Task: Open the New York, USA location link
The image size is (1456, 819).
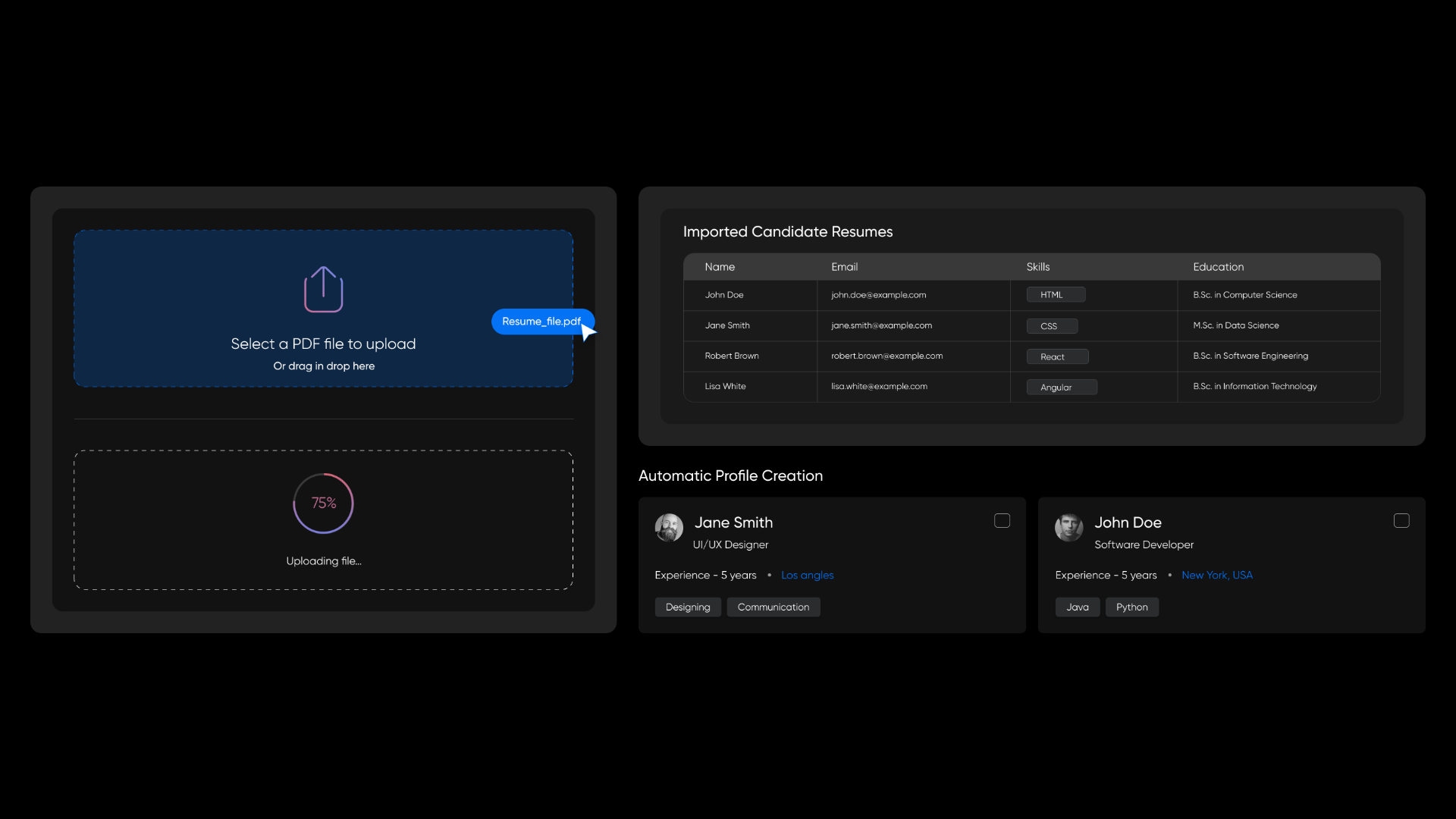Action: tap(1216, 576)
